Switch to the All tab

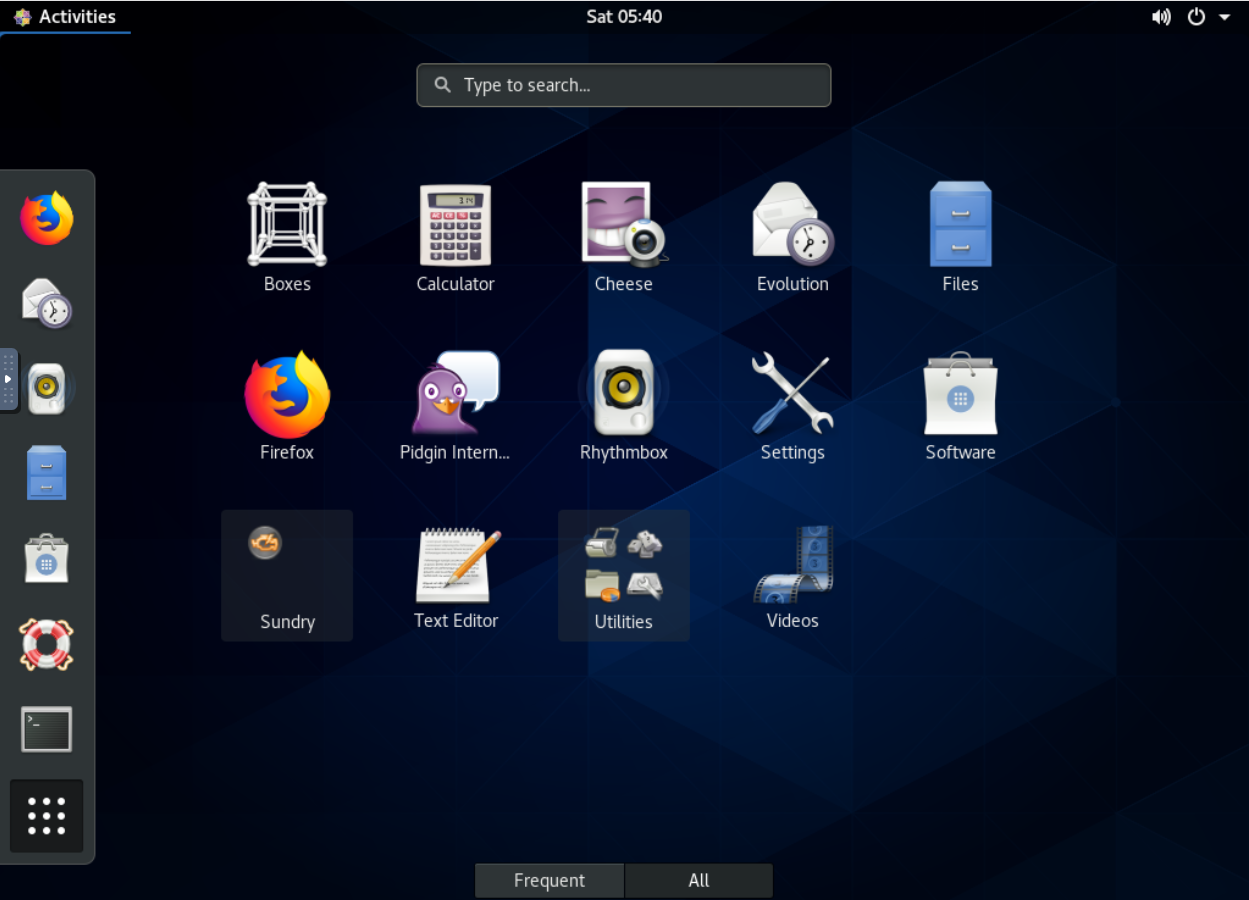click(x=699, y=880)
